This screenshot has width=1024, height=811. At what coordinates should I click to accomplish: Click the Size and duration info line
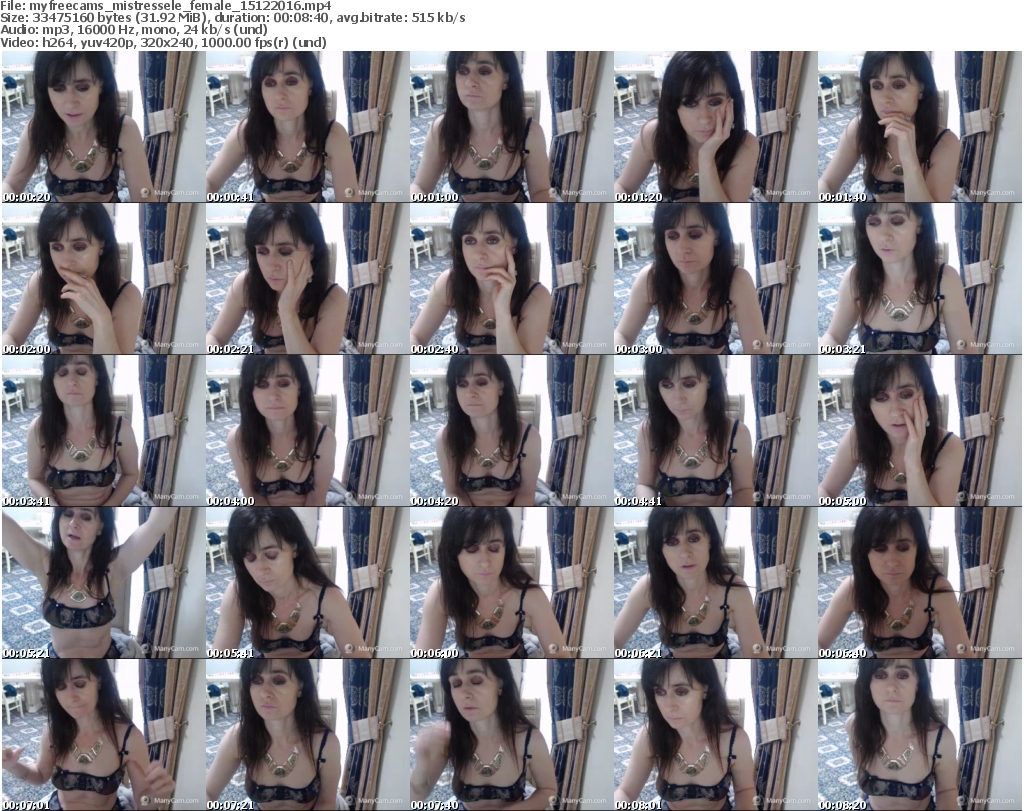coord(232,18)
